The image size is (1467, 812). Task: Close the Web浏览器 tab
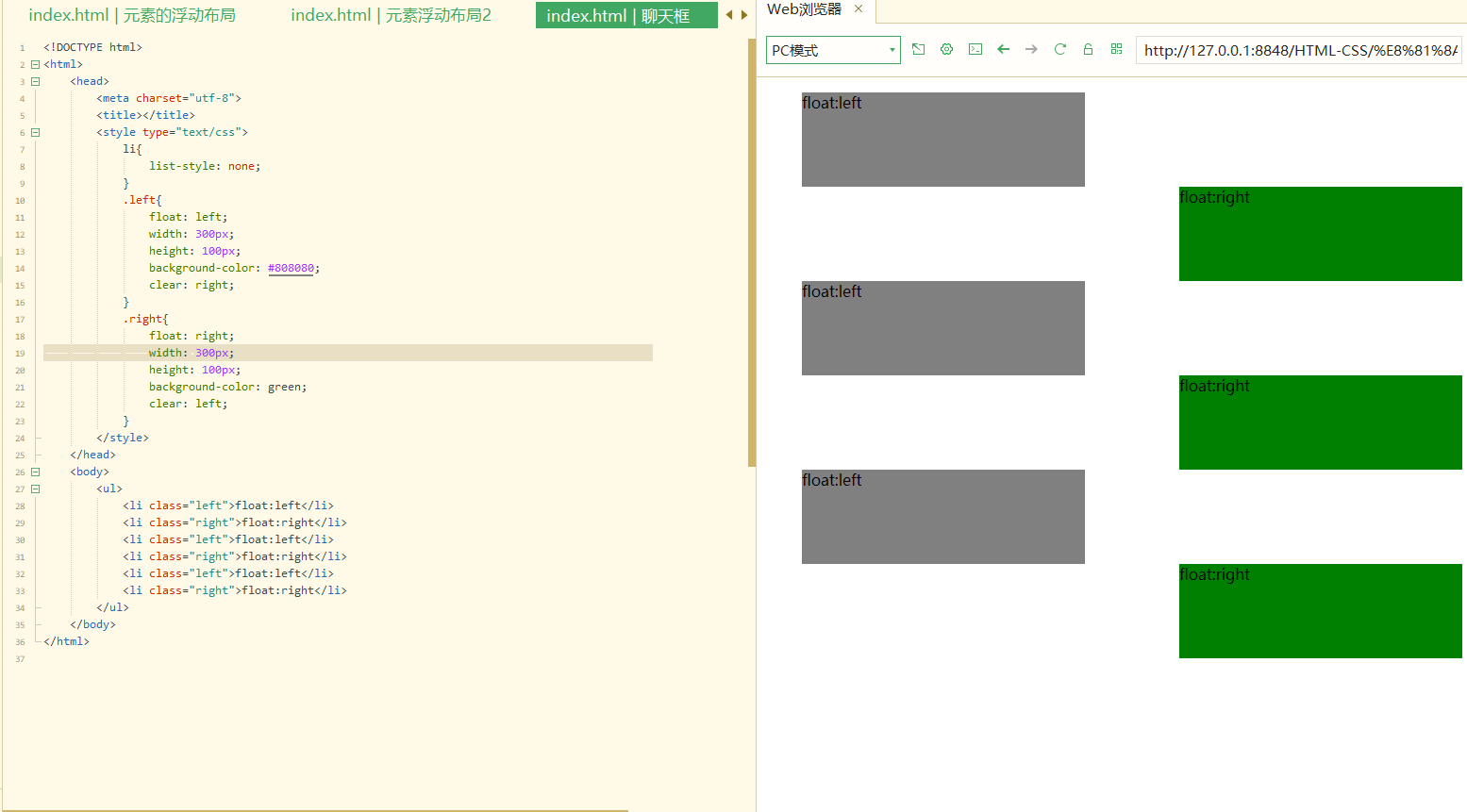pos(859,8)
